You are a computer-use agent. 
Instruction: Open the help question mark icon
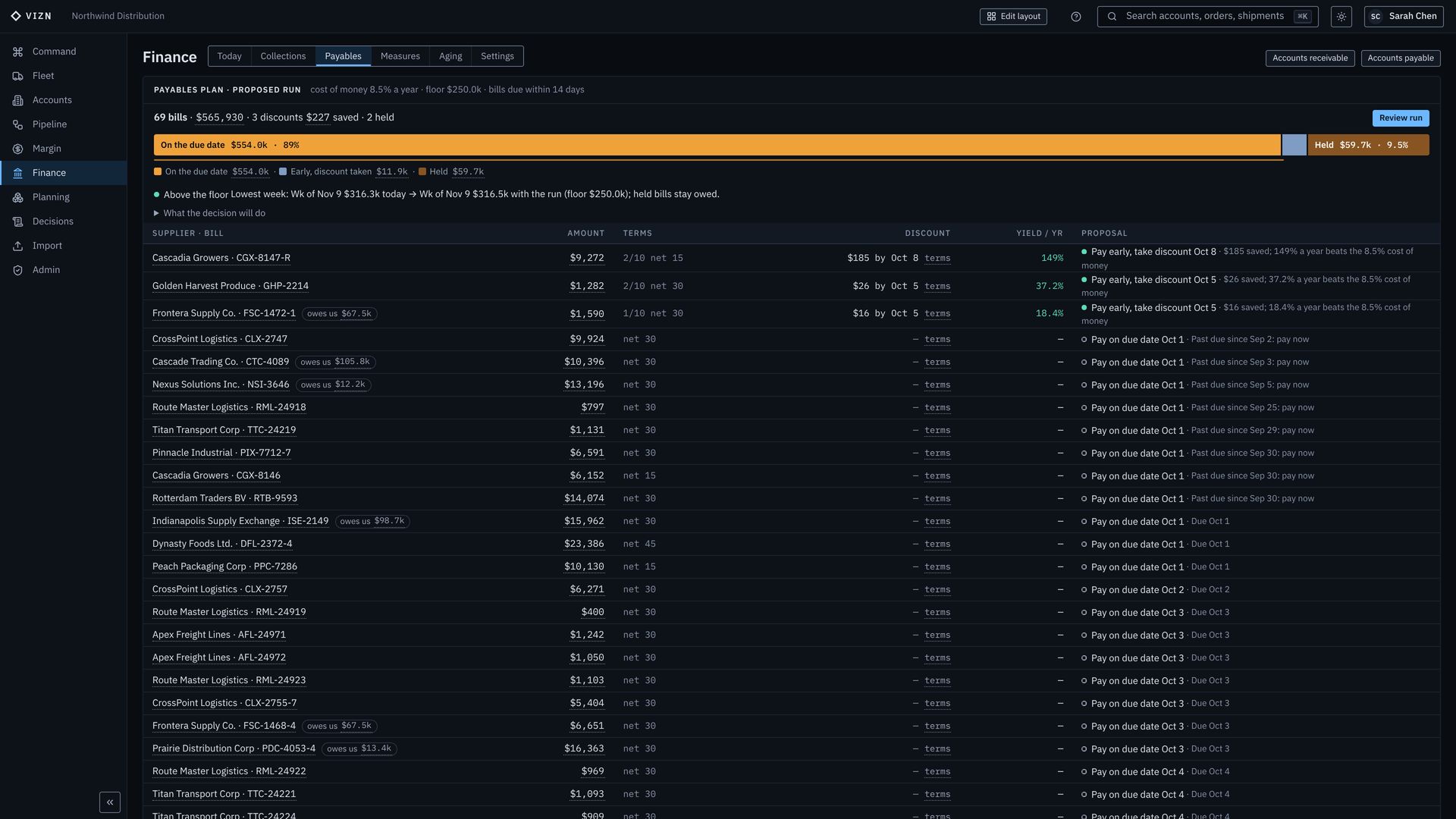pyautogui.click(x=1075, y=17)
